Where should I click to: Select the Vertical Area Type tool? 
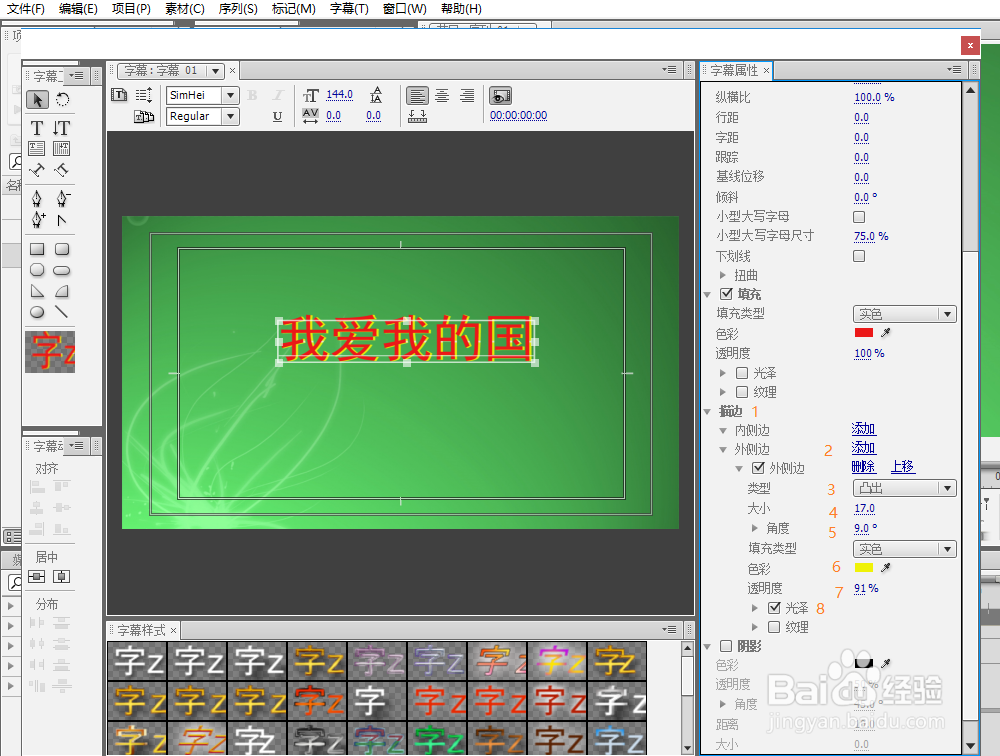point(61,149)
